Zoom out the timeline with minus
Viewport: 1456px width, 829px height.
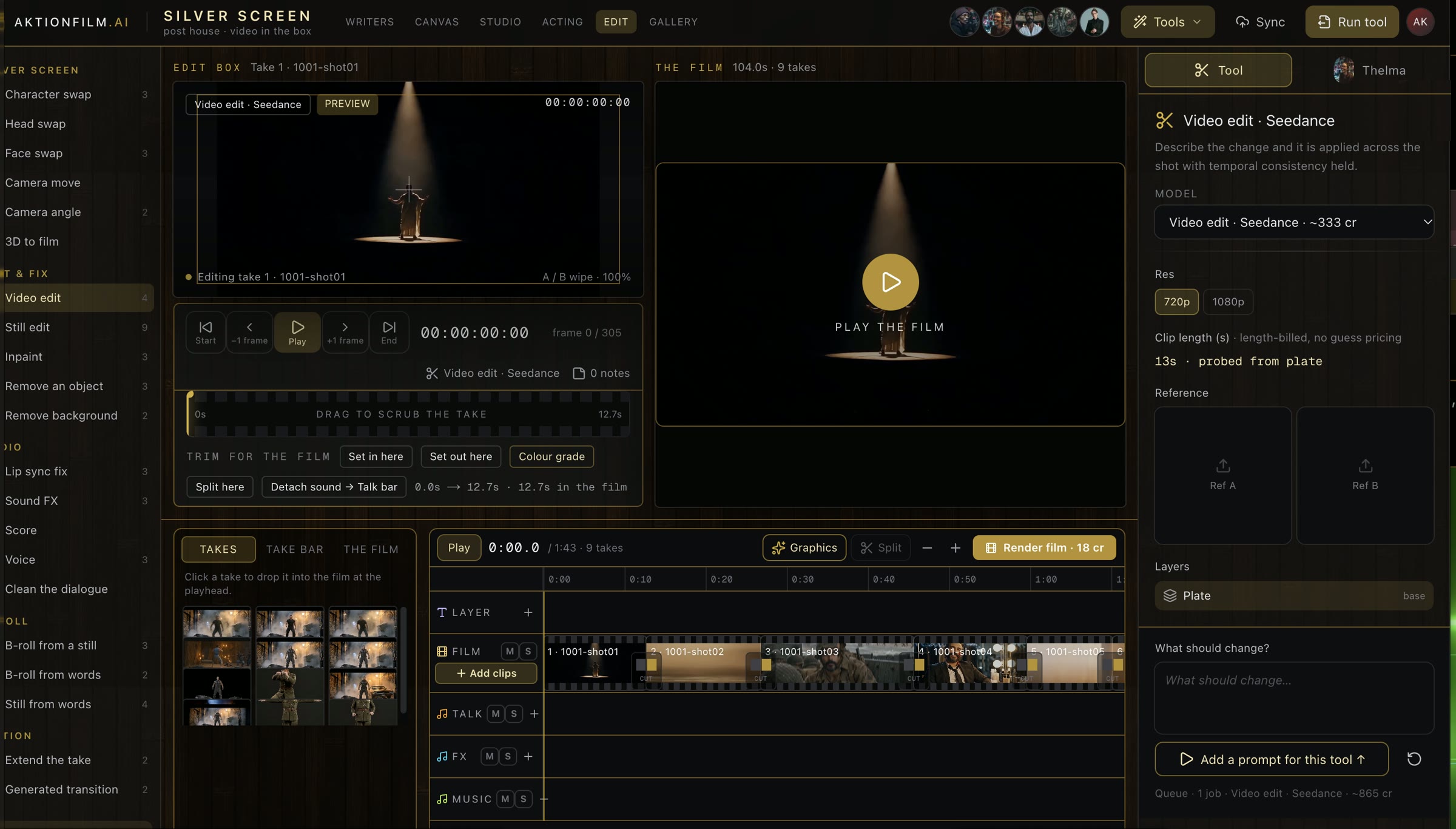(927, 548)
